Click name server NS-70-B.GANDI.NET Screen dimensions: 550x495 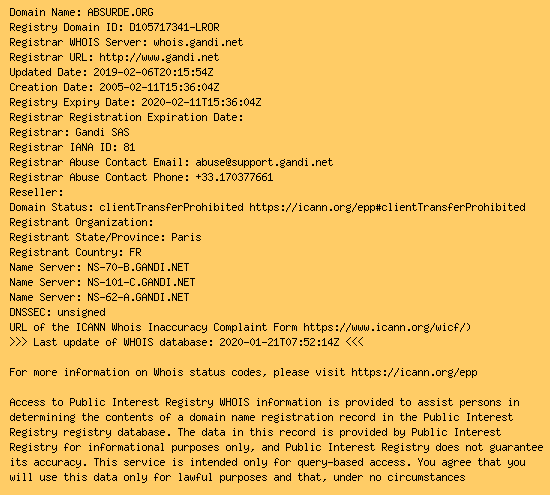138,267
